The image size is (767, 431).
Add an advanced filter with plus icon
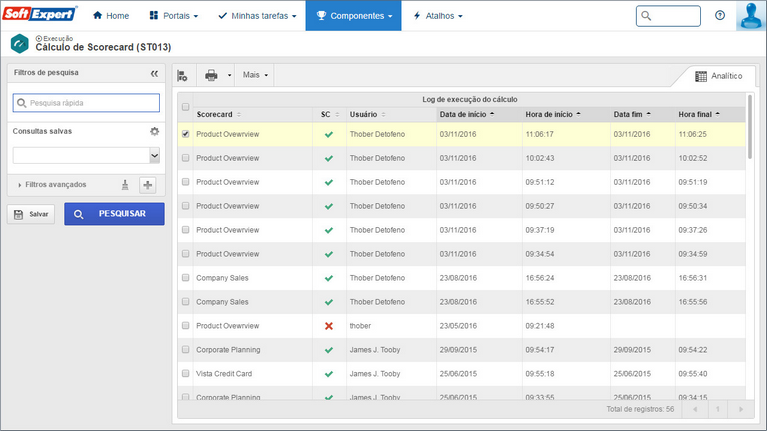(x=148, y=185)
